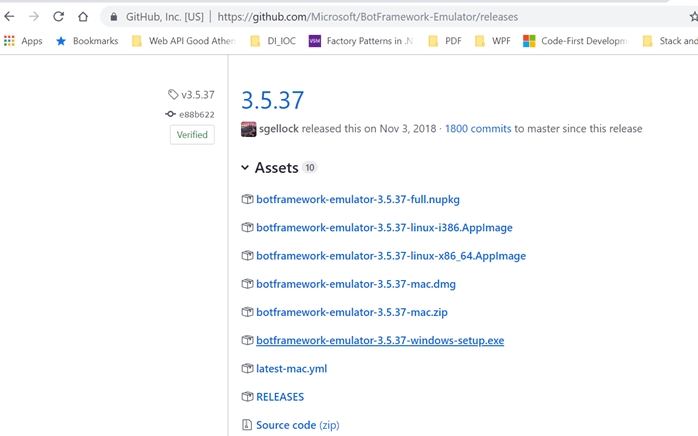Open the Apps grid in bookmarks bar
The image size is (698, 436).
[x=23, y=41]
